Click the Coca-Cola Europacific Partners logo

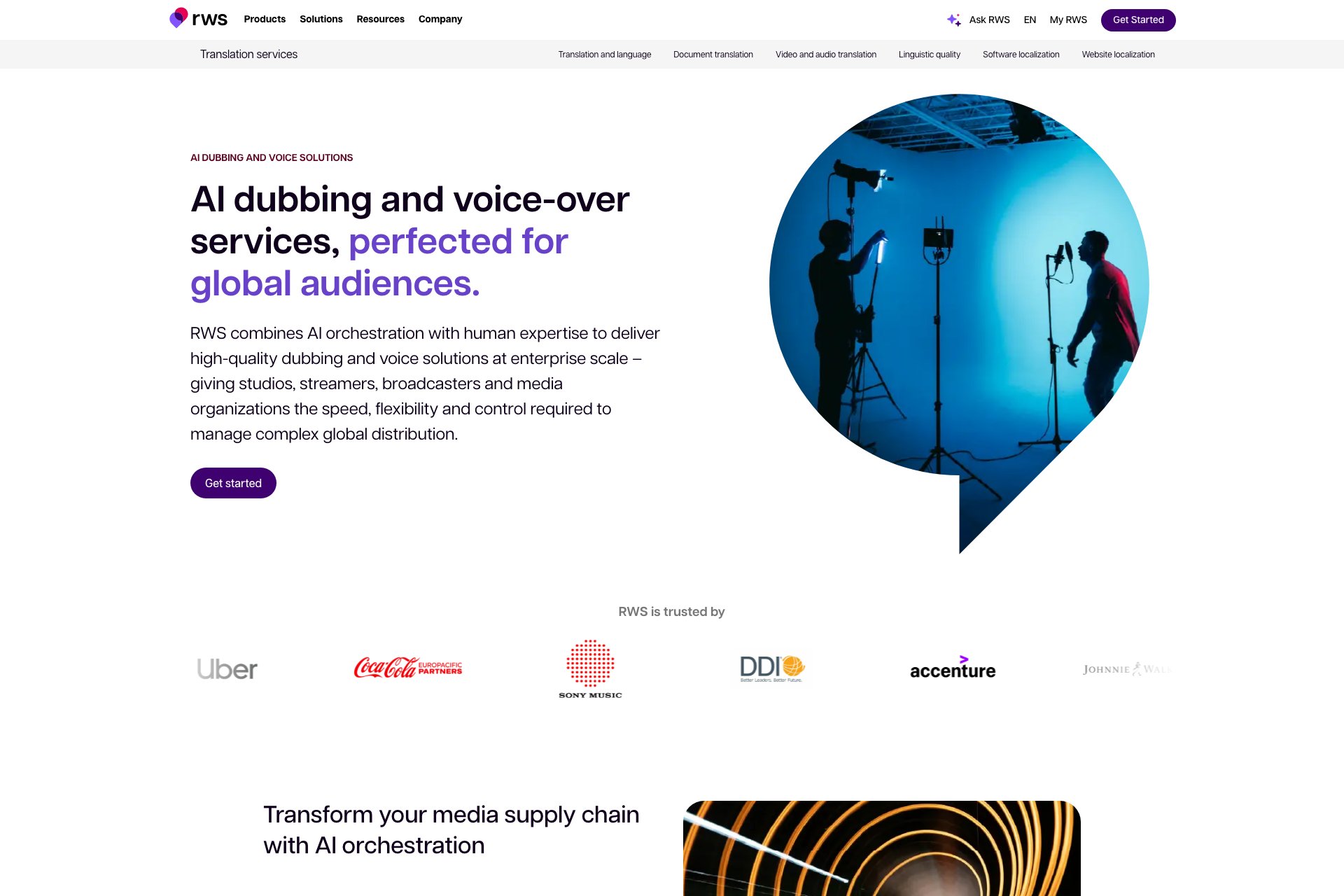pyautogui.click(x=408, y=668)
